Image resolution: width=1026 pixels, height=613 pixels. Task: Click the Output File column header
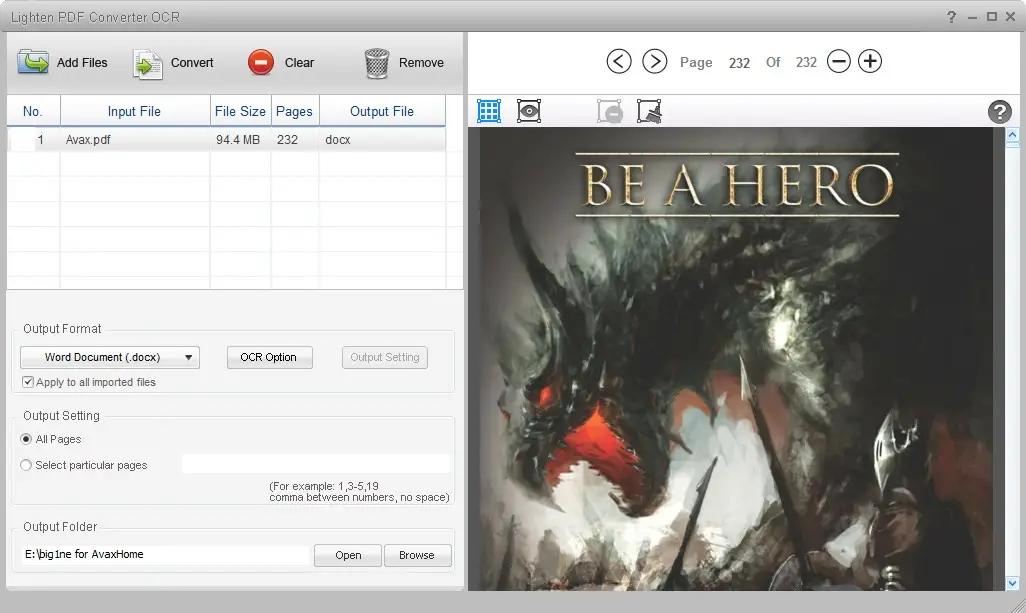382,111
